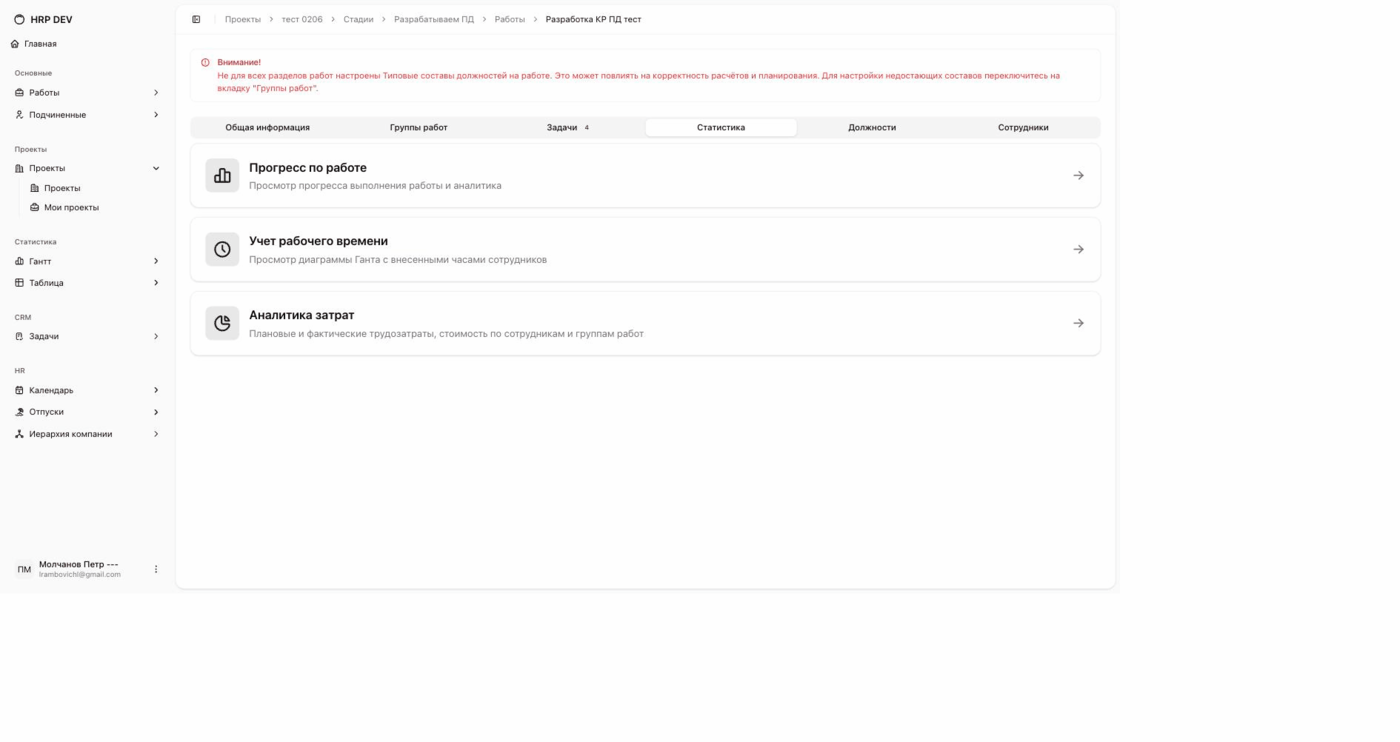Open Аналитика затрат card
1400x742 pixels.
point(645,323)
